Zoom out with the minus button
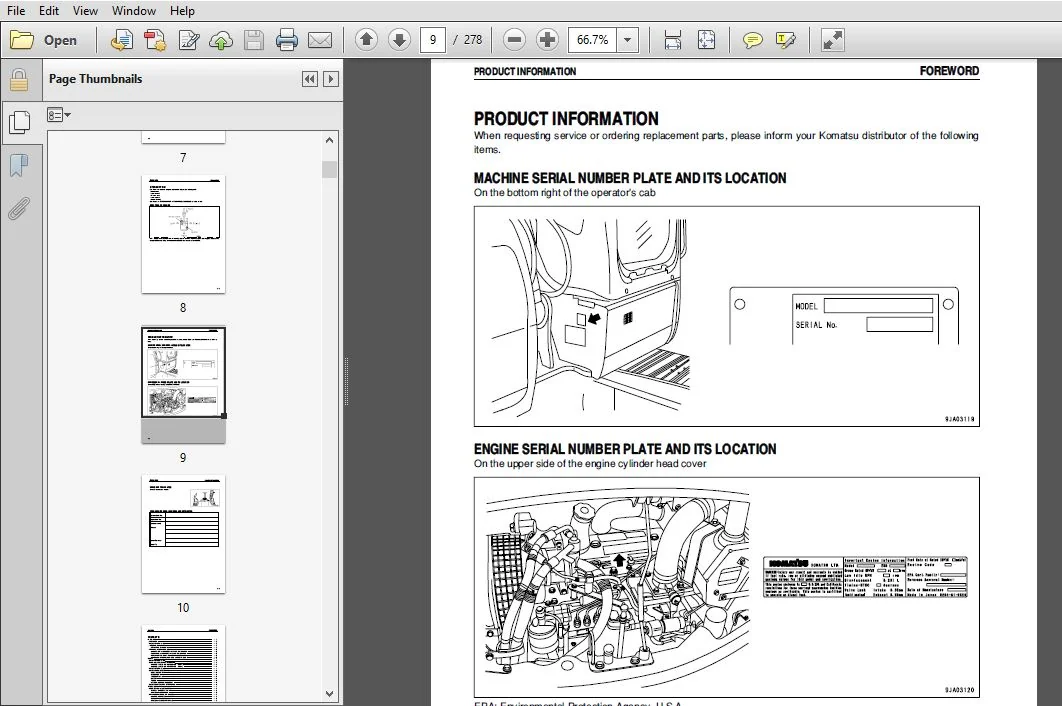 (514, 40)
